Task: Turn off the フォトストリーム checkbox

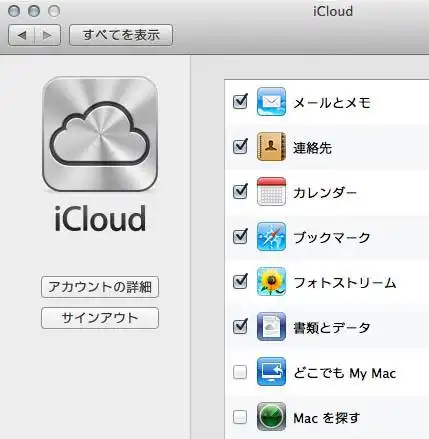Action: 240,282
